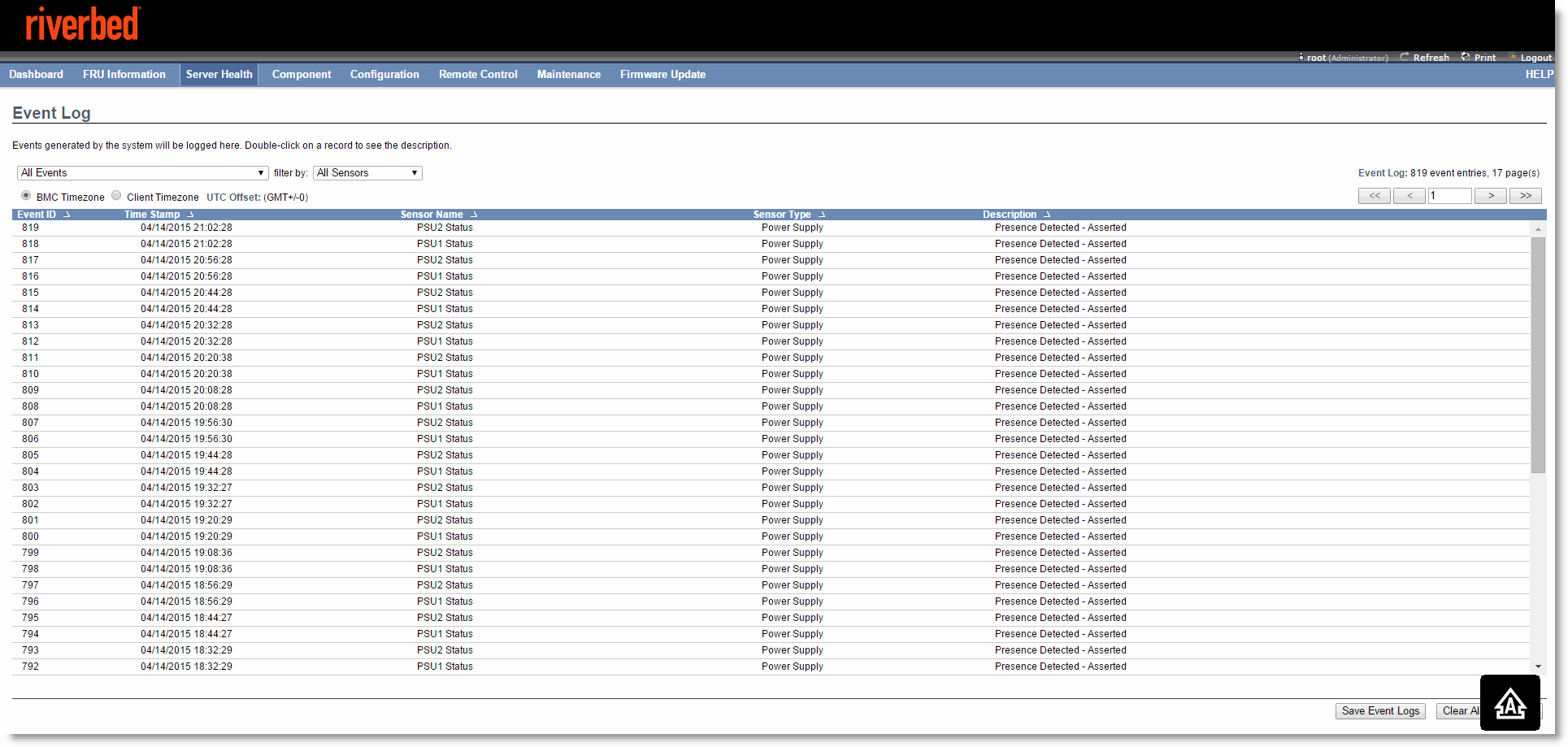Select Client Timezone radio button
The height and width of the screenshot is (747, 1568).
[x=116, y=196]
